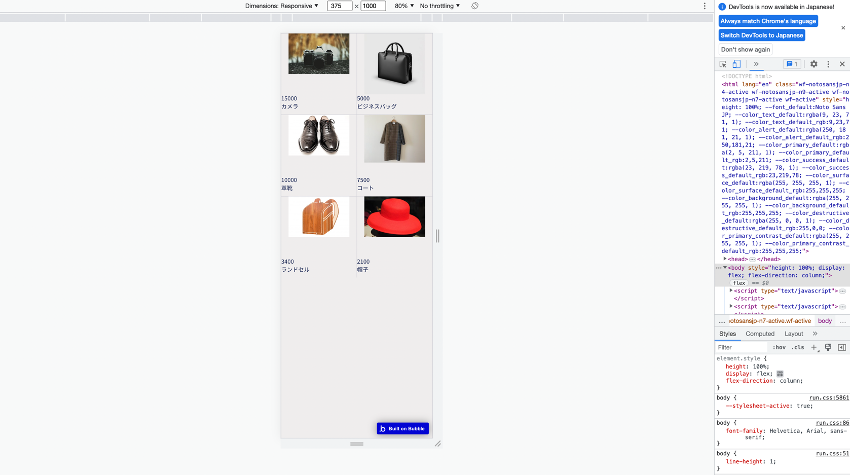Toggle the device toolbar icon
The height and width of the screenshot is (476, 850).
point(736,64)
